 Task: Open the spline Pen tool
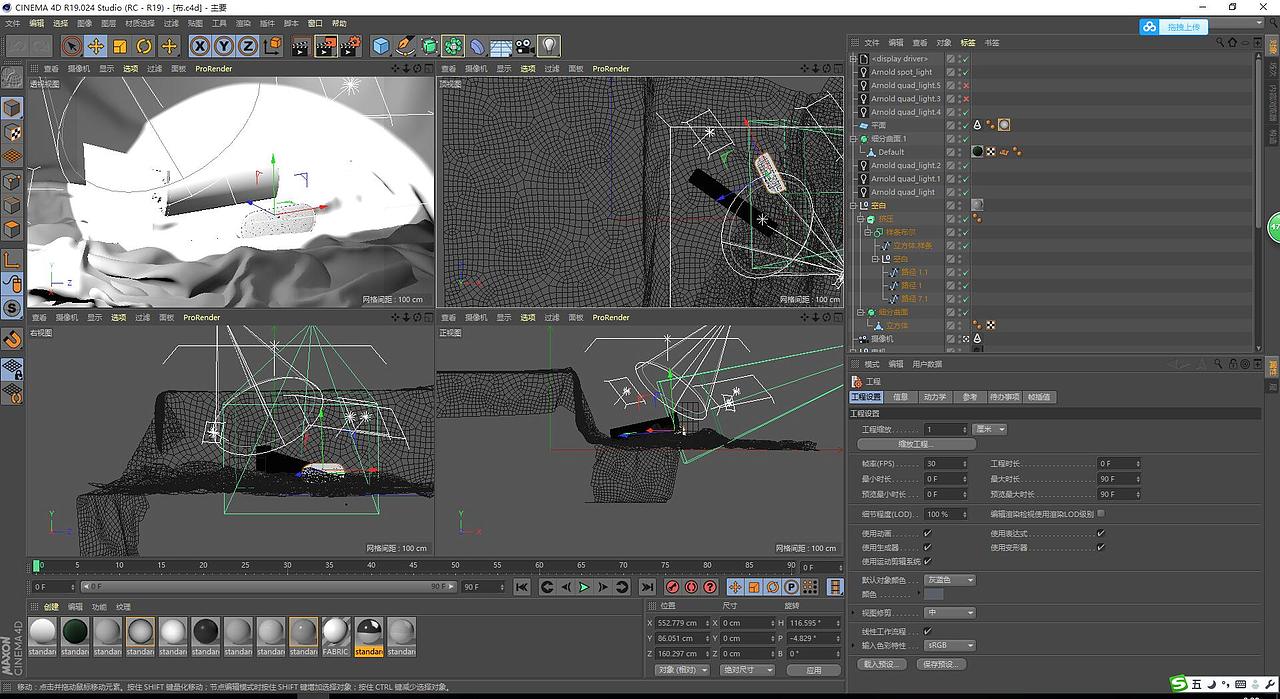coord(405,46)
